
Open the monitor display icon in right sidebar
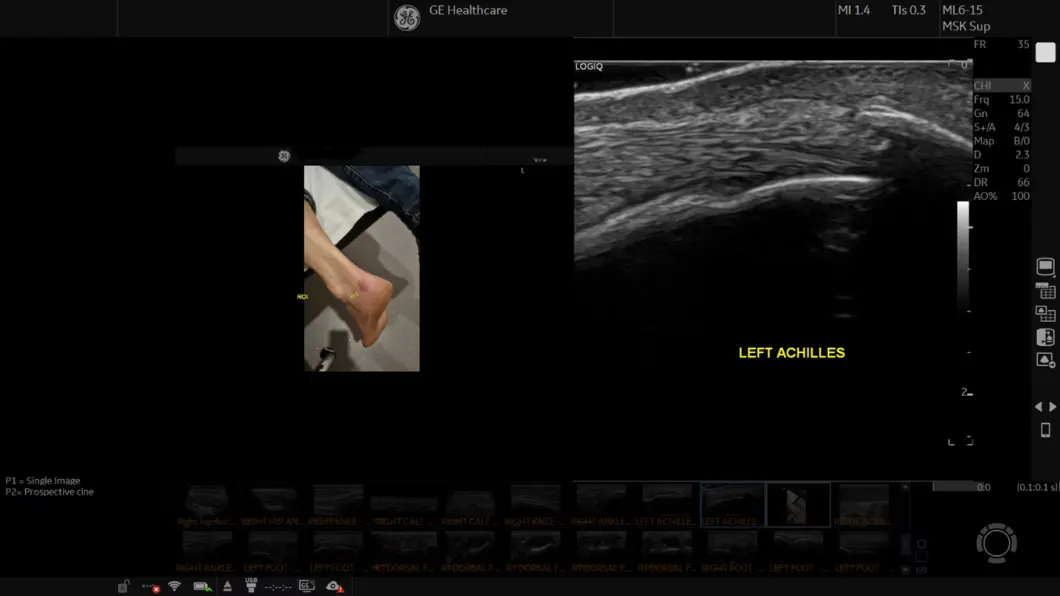(1045, 267)
